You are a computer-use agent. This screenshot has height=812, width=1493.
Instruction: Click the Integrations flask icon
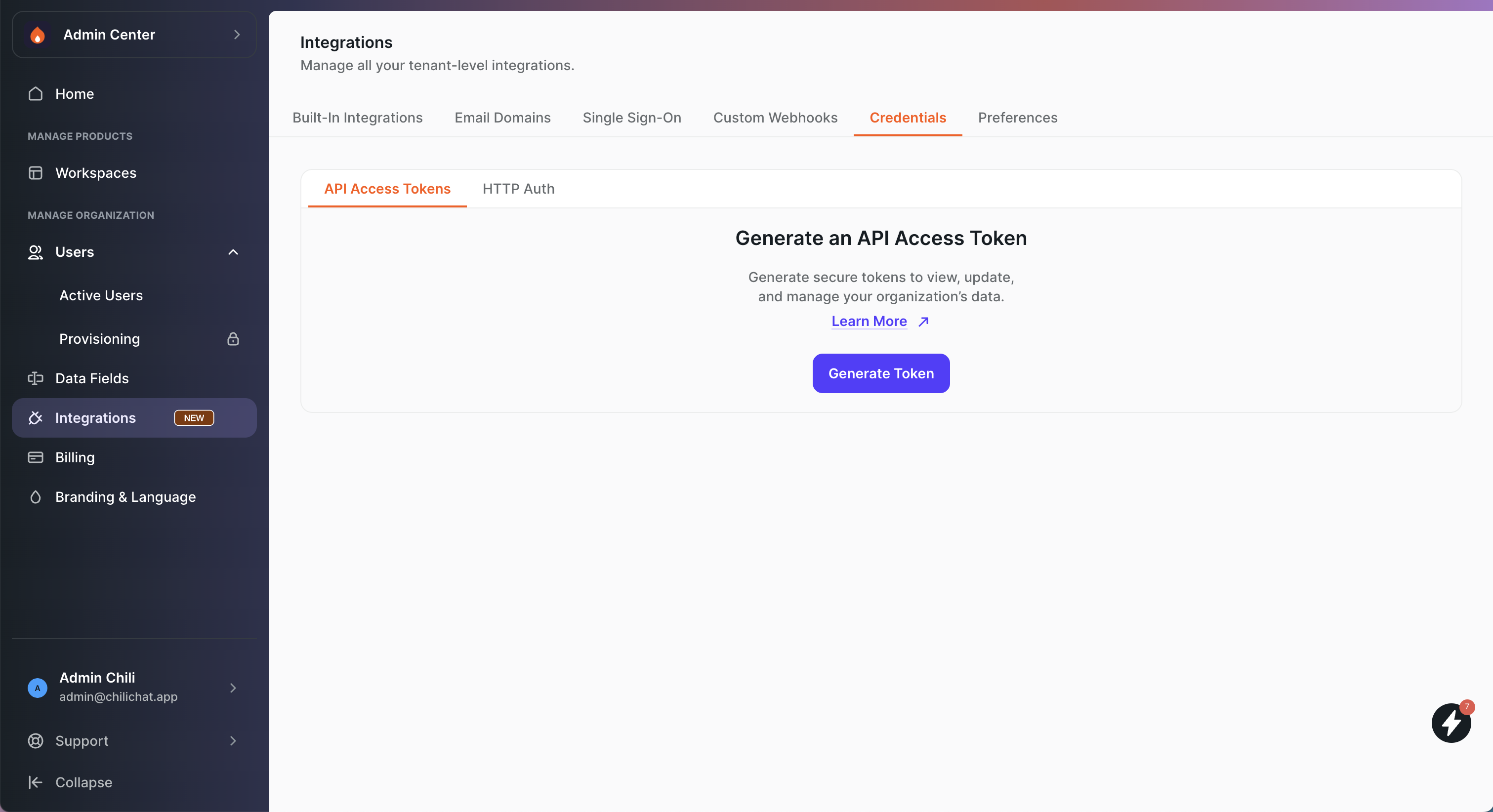coord(36,418)
